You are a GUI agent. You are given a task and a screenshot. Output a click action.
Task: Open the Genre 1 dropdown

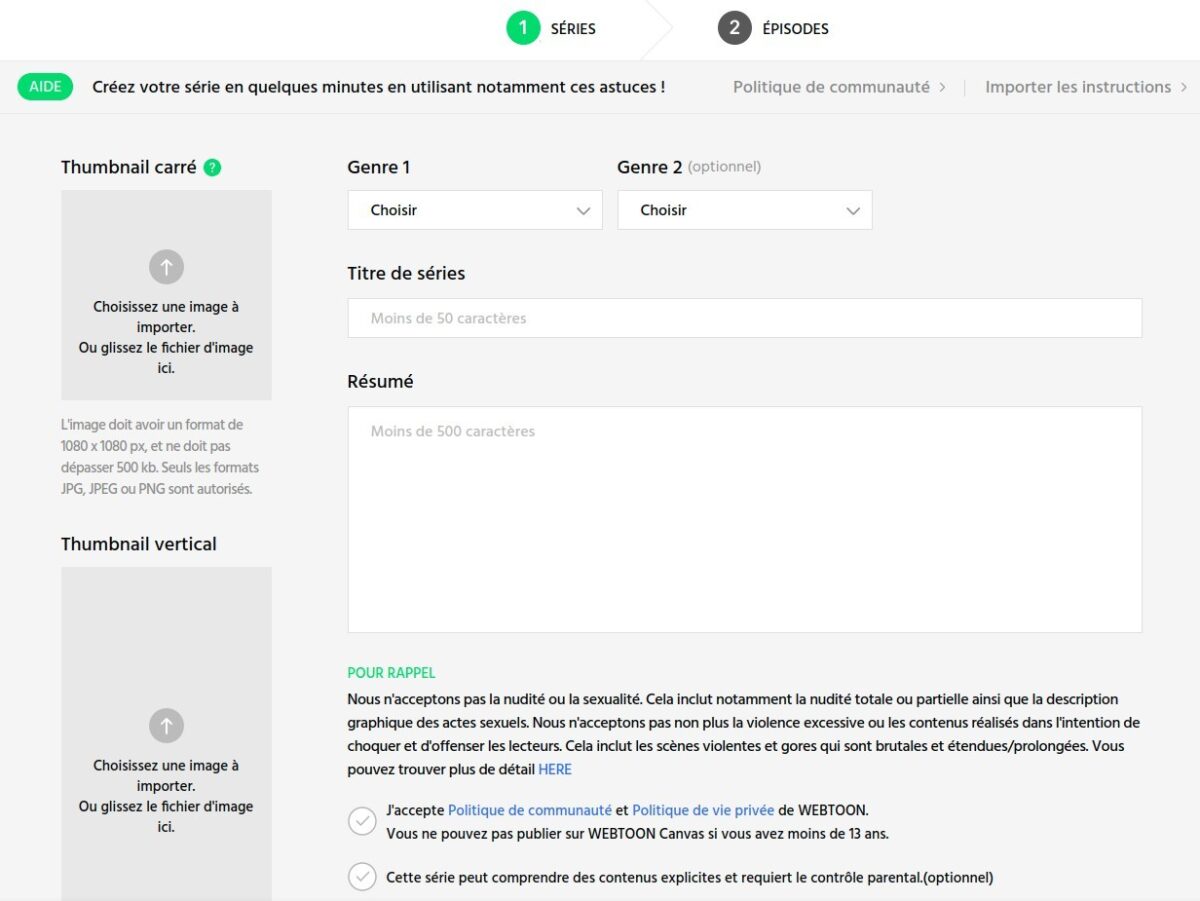[475, 210]
